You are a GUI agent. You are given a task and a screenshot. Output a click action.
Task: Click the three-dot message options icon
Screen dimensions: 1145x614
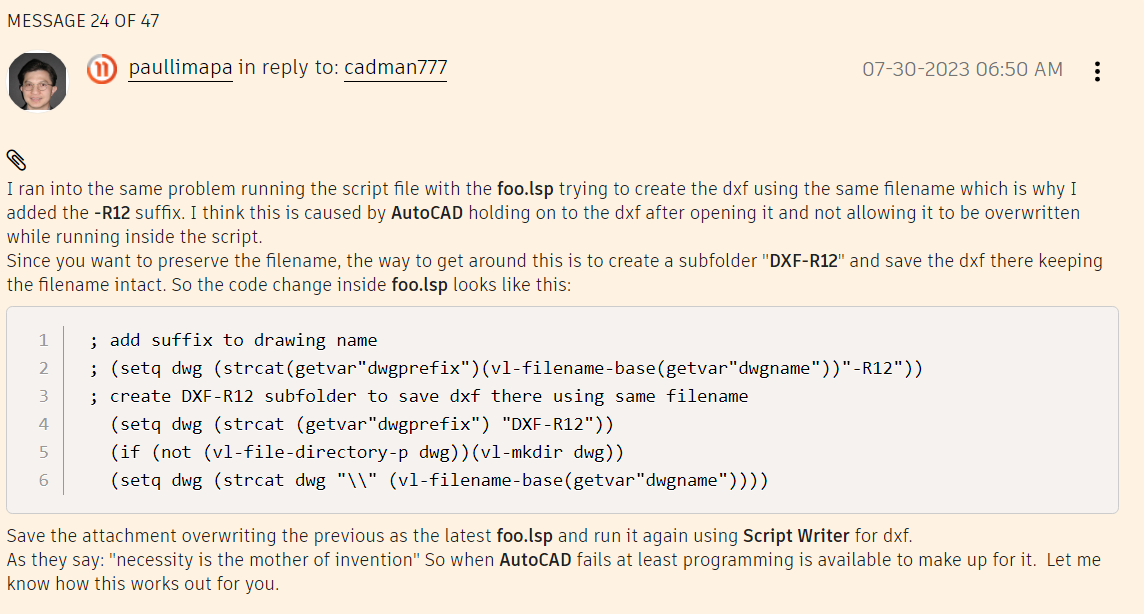pos(1097,70)
